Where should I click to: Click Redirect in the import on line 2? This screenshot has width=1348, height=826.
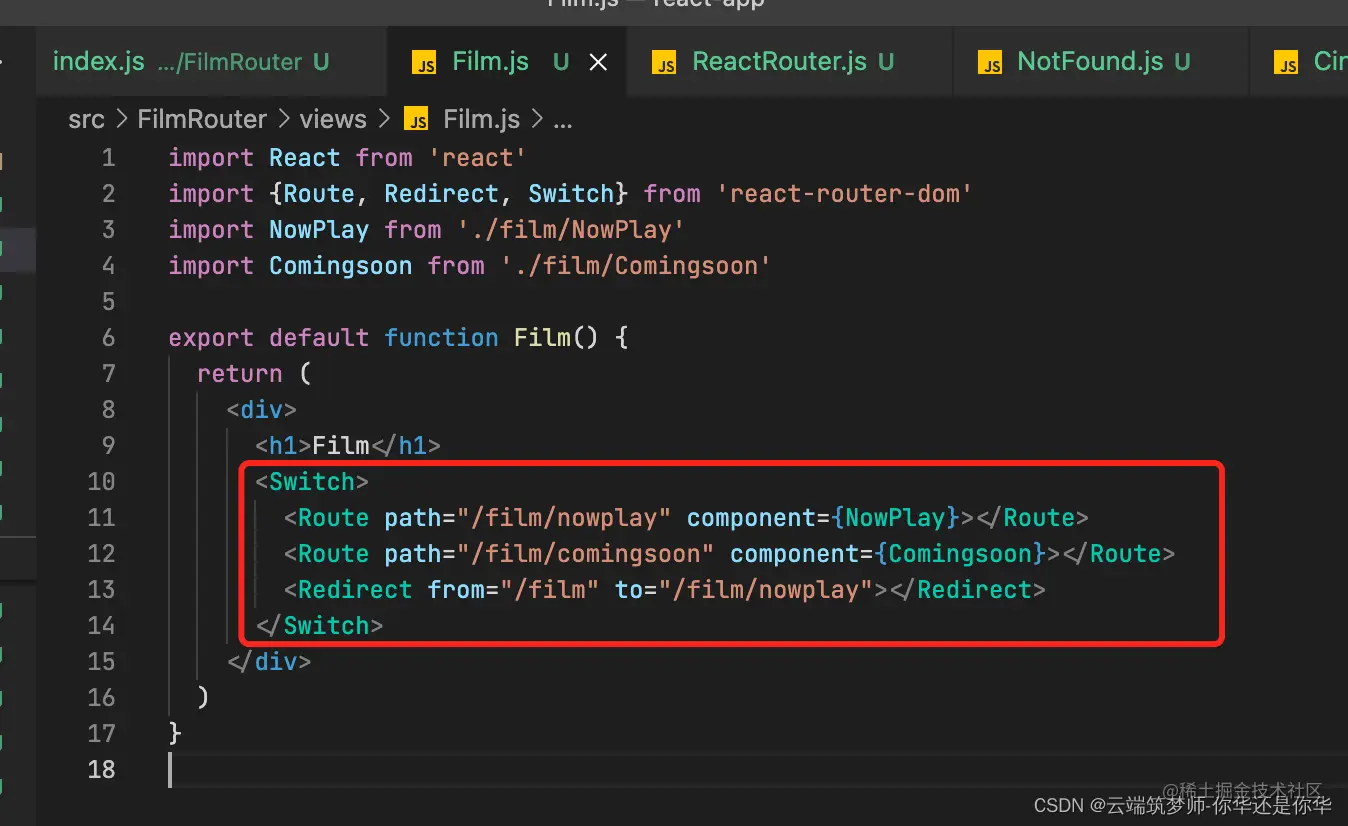click(442, 194)
